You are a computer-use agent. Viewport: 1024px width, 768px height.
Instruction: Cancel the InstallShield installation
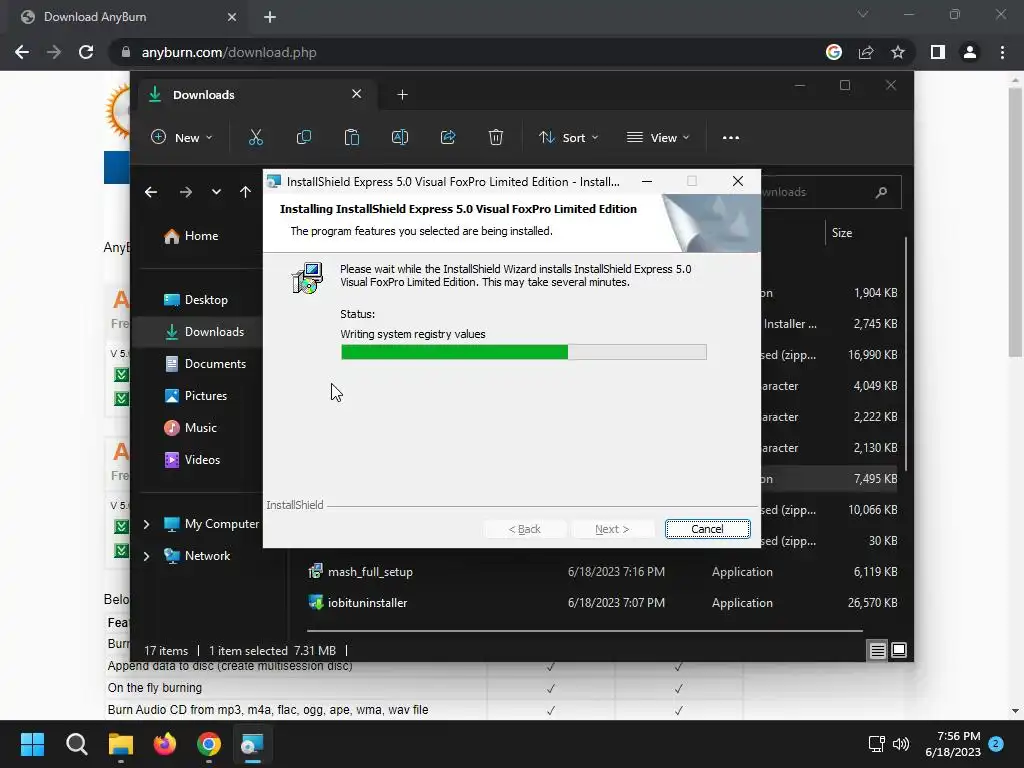tap(707, 529)
